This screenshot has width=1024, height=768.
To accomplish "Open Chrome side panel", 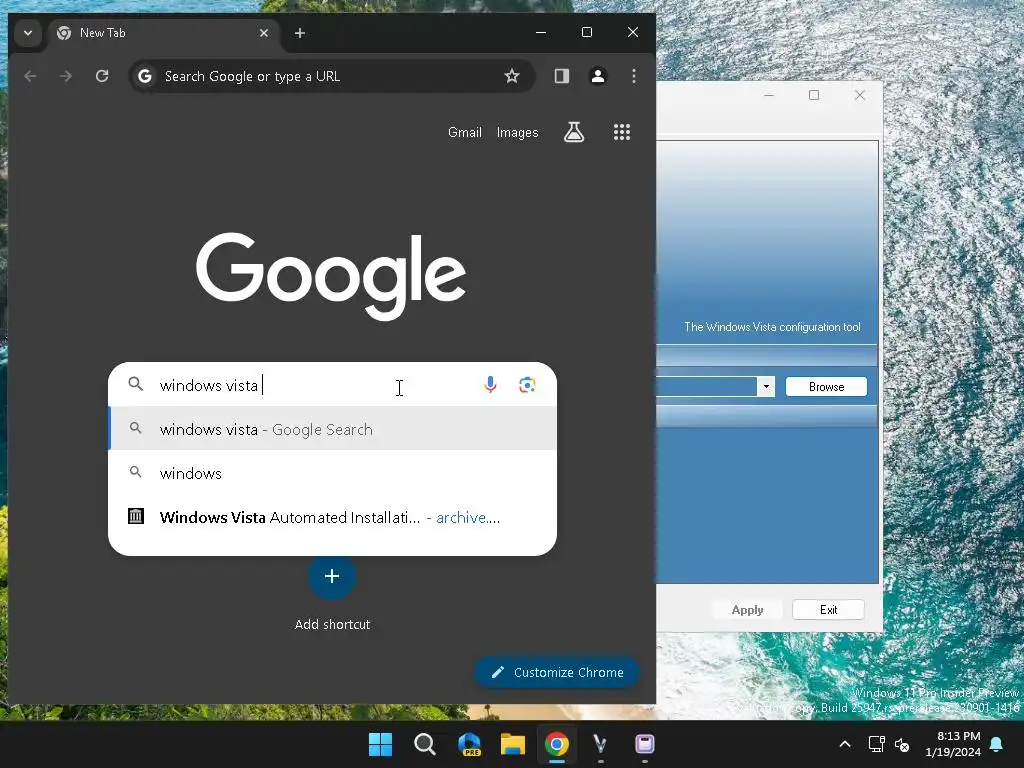I will point(562,76).
